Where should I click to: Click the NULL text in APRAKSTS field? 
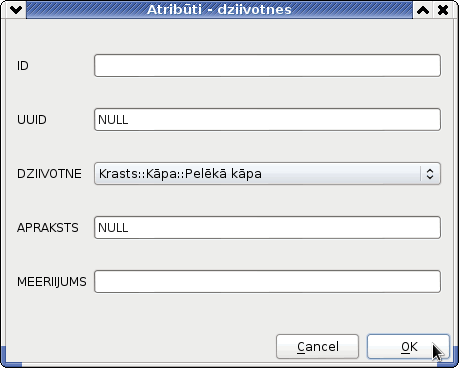[113, 228]
